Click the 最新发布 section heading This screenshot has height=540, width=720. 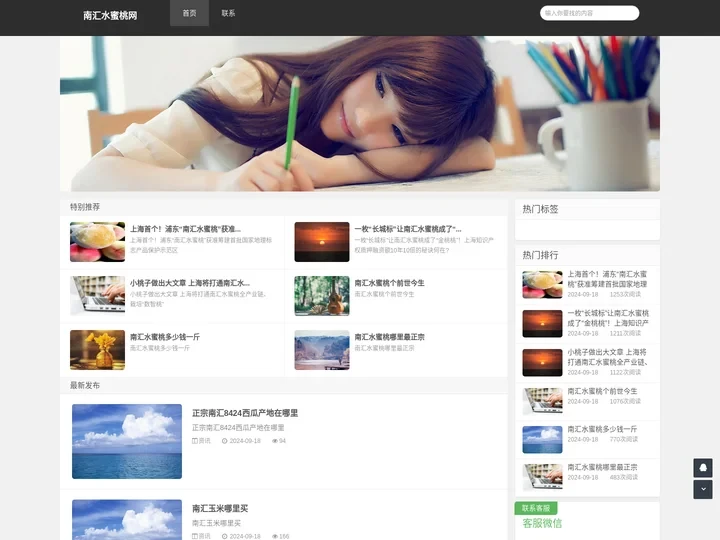(x=85, y=385)
